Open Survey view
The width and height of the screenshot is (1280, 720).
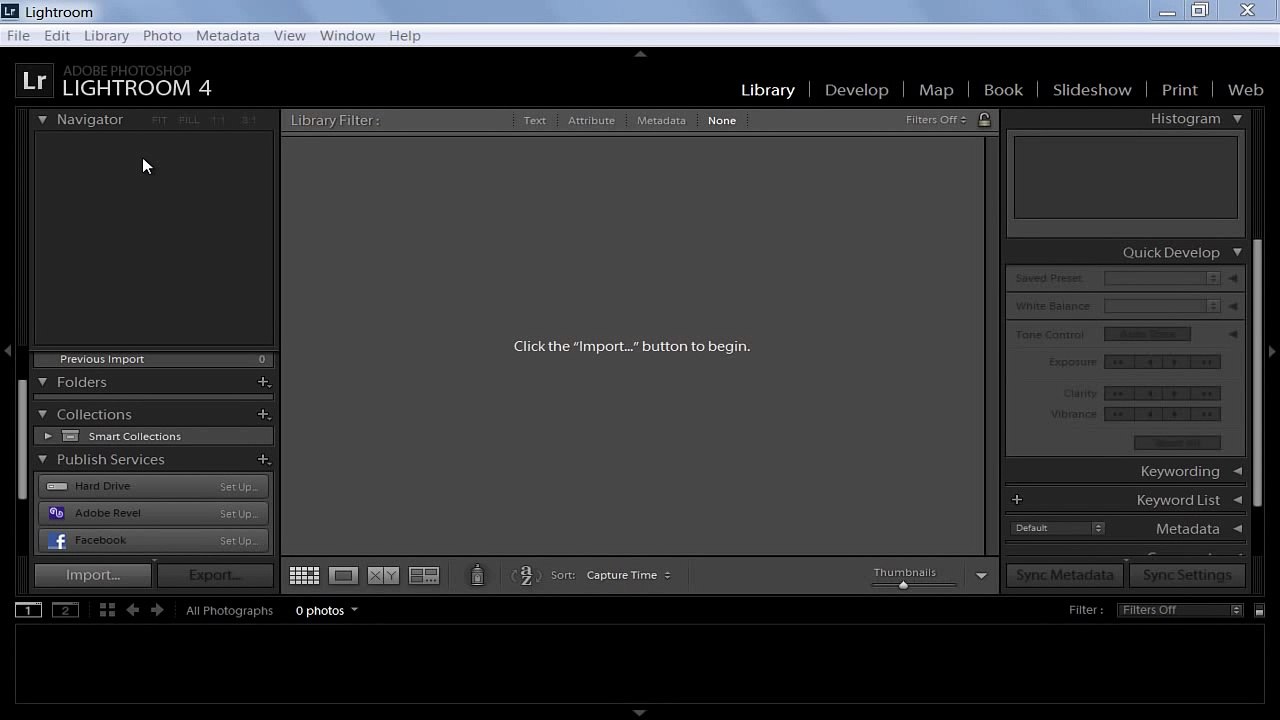[424, 575]
